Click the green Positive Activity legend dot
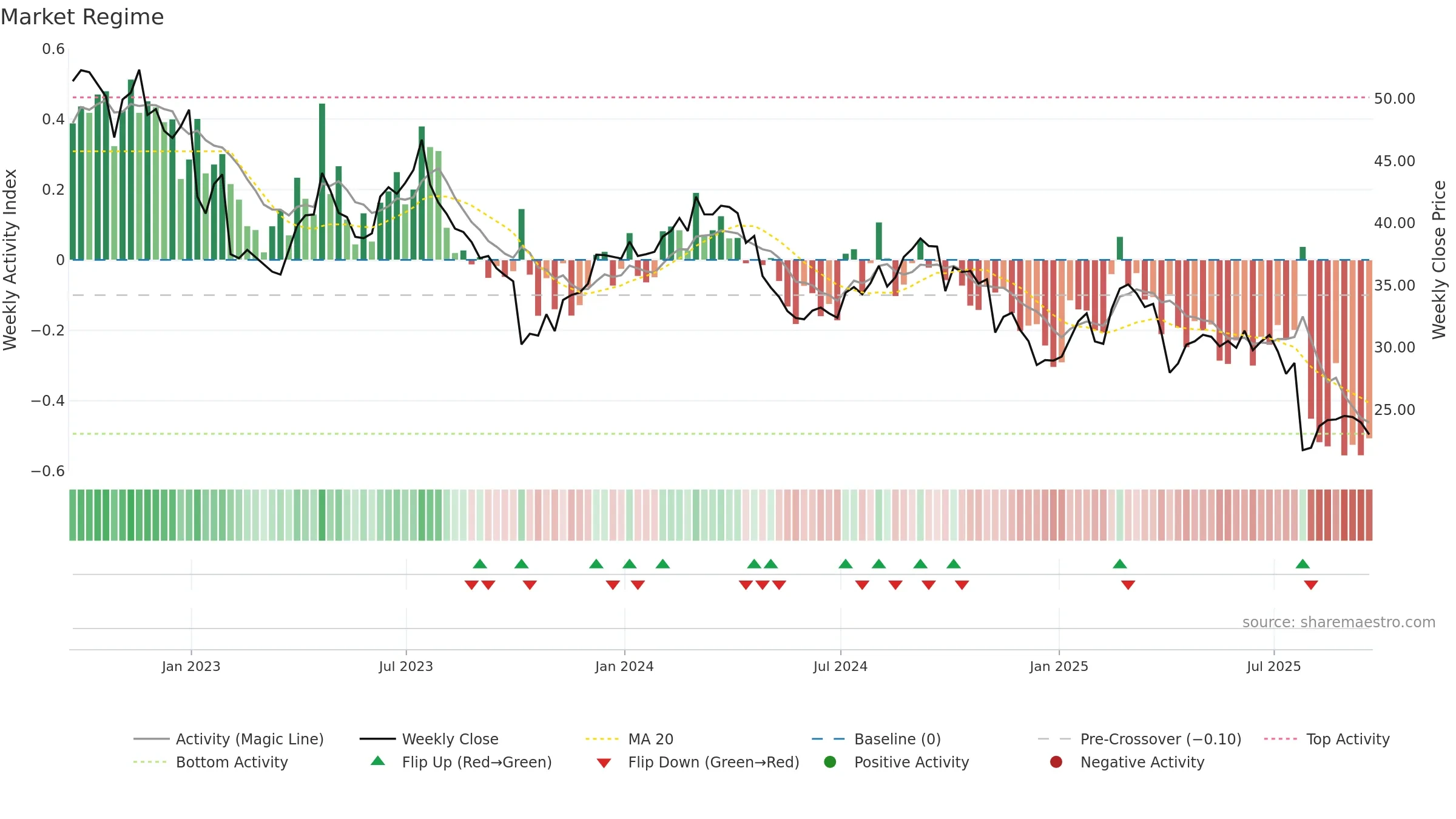Viewport: 1456px width, 819px height. (830, 762)
